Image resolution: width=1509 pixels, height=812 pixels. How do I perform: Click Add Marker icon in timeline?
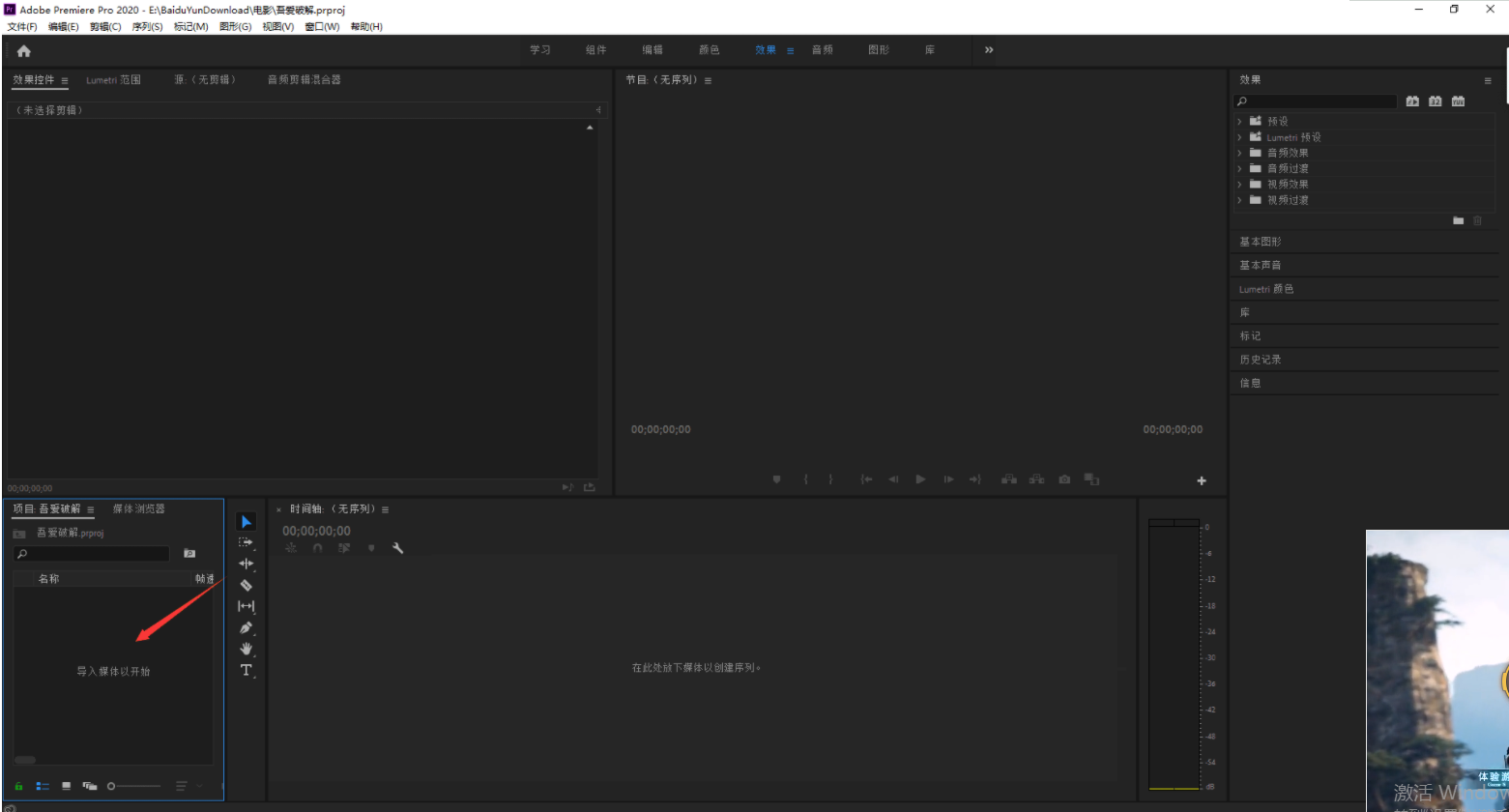(370, 548)
